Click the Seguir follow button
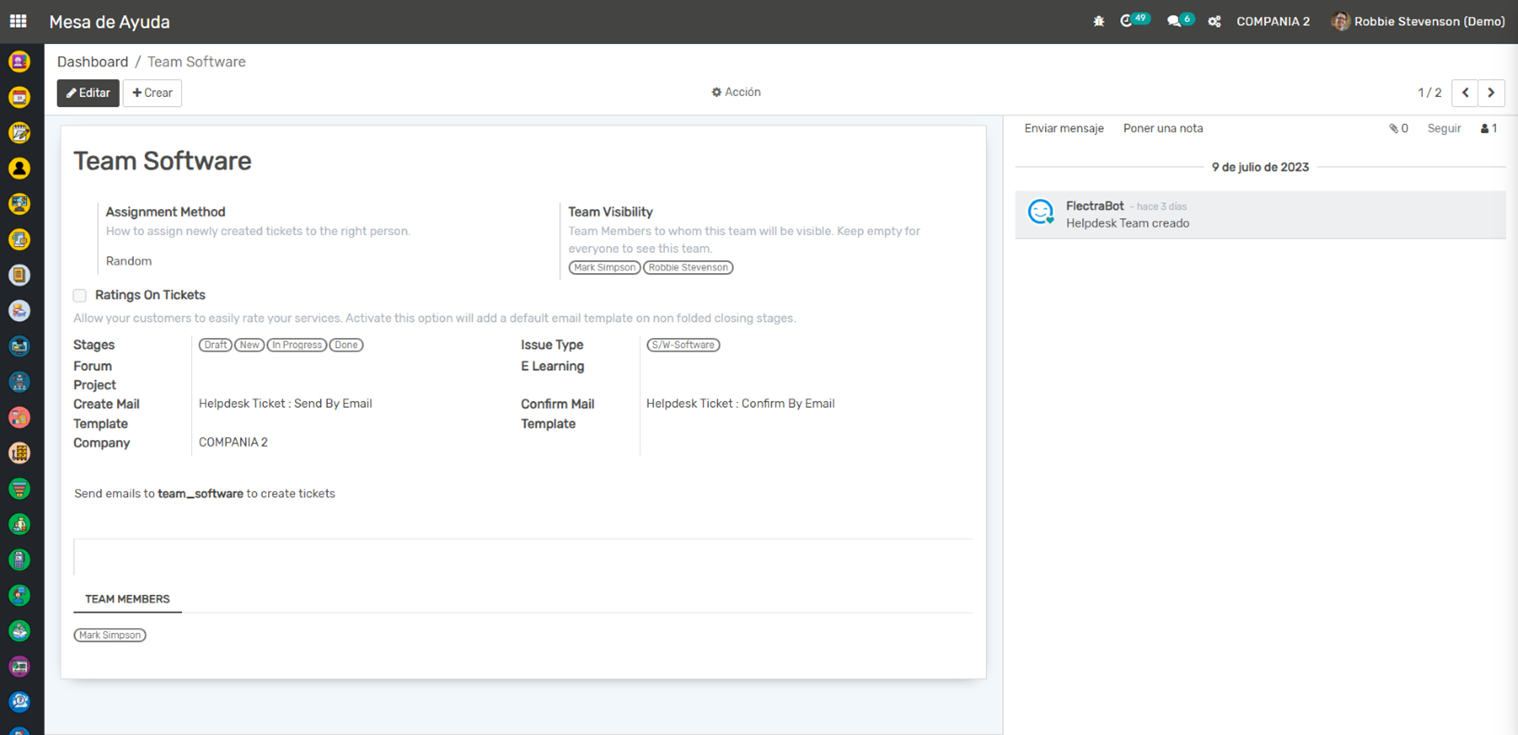The image size is (1518, 735). [x=1443, y=128]
